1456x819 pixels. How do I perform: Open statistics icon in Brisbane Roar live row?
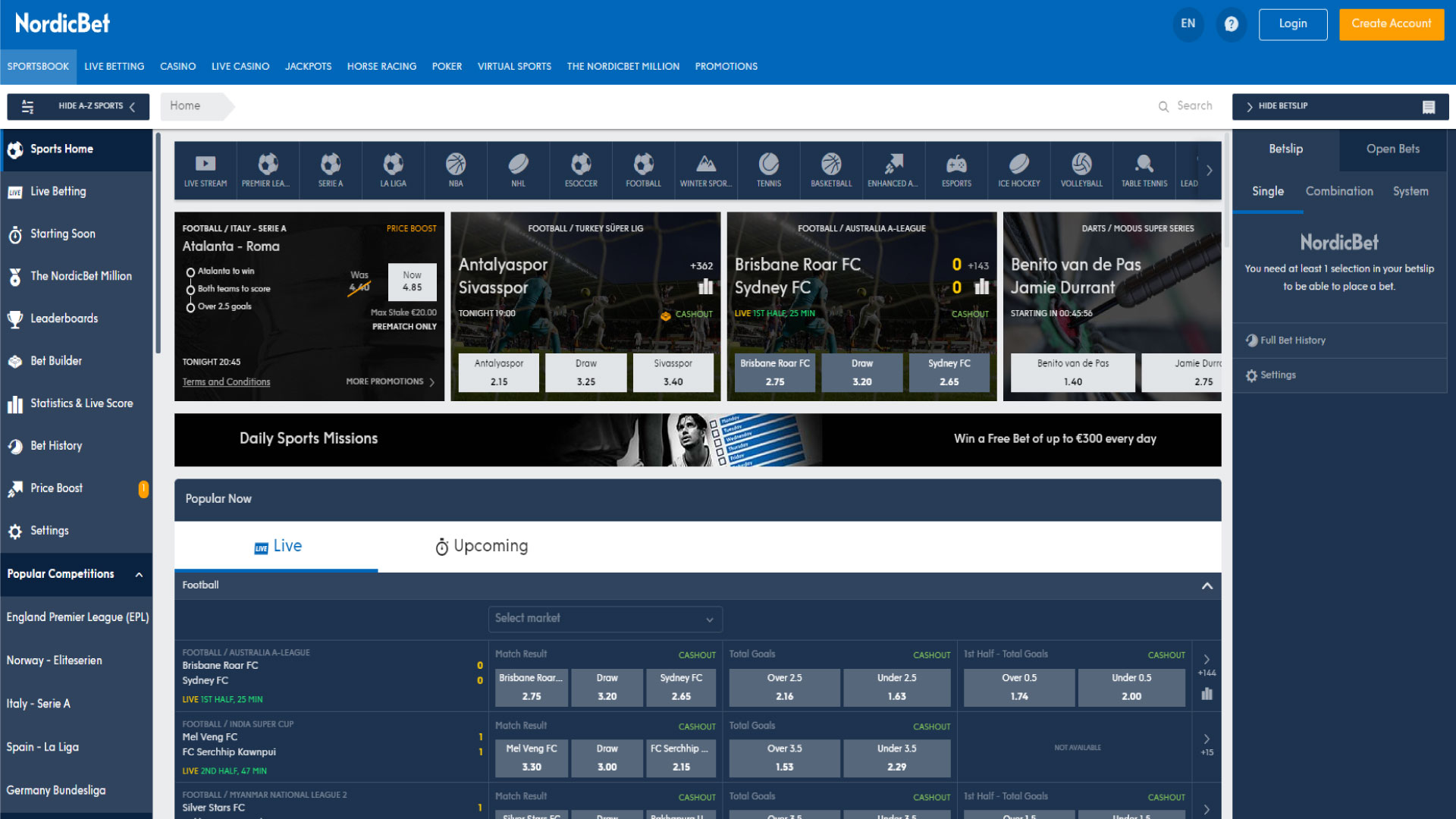point(1207,694)
